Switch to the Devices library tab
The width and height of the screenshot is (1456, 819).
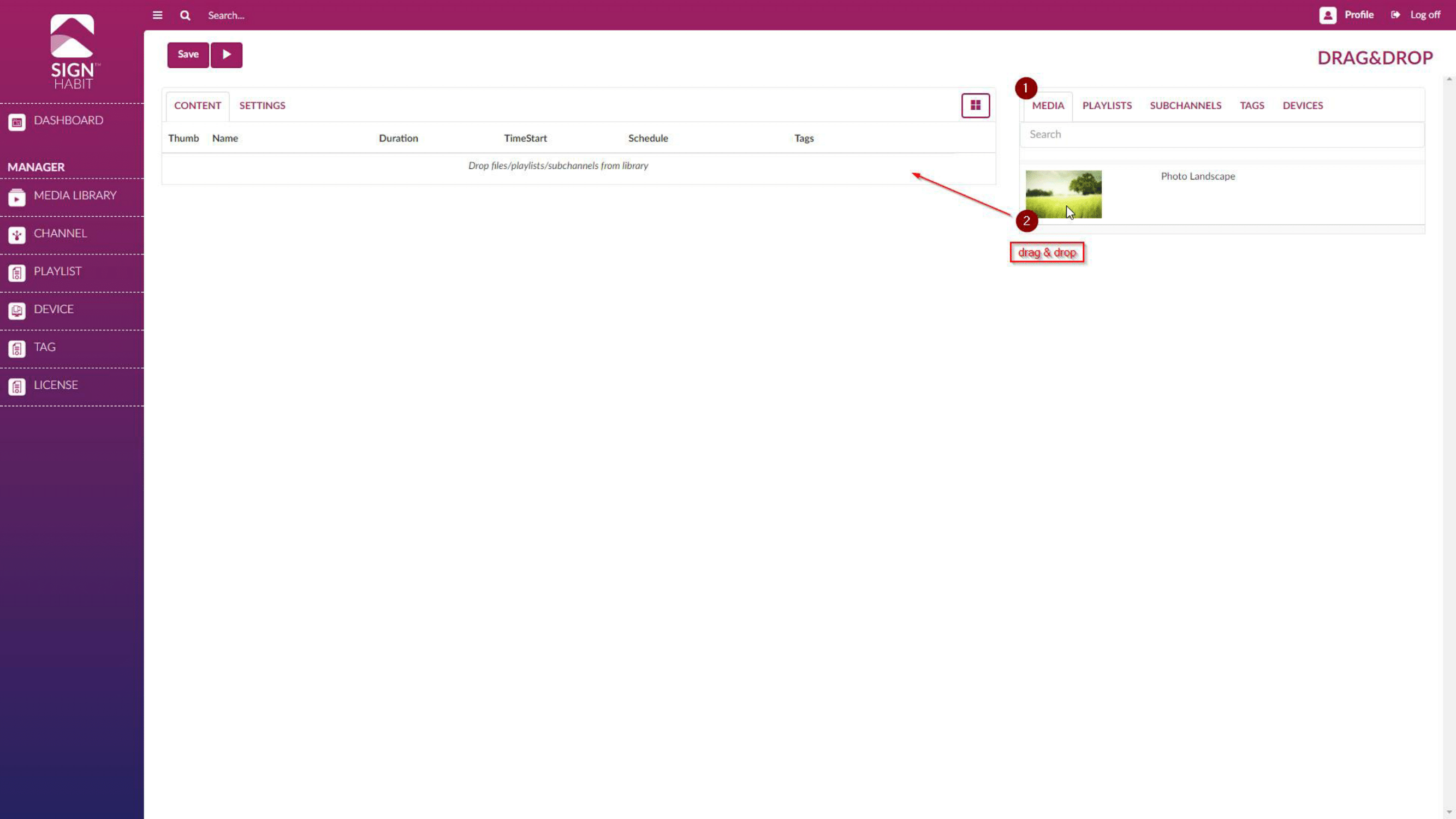tap(1302, 106)
